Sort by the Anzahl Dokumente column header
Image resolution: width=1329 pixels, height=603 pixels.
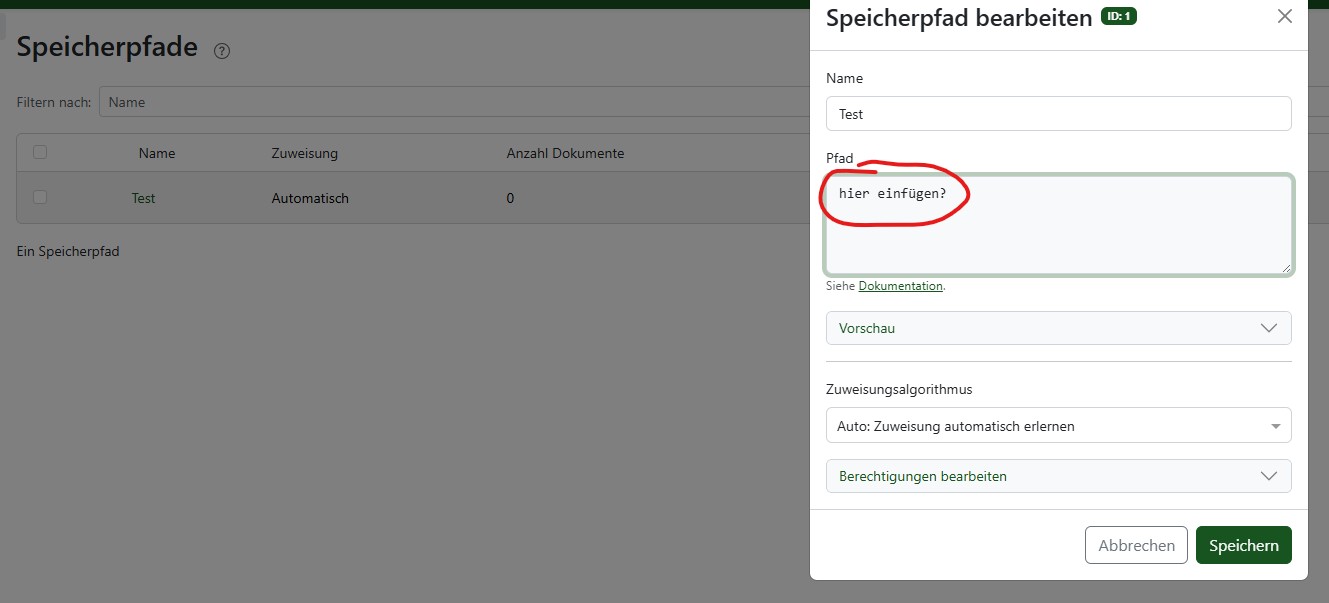(565, 153)
